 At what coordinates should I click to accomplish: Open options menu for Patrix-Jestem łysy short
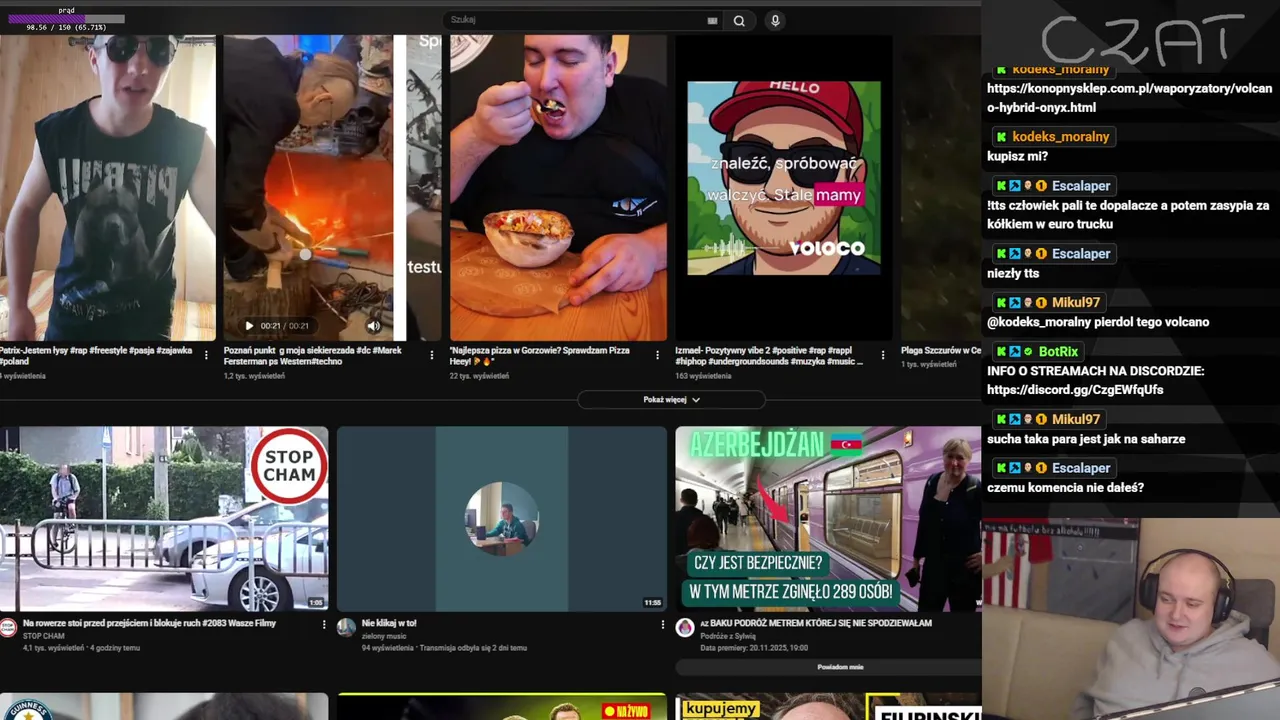click(207, 355)
